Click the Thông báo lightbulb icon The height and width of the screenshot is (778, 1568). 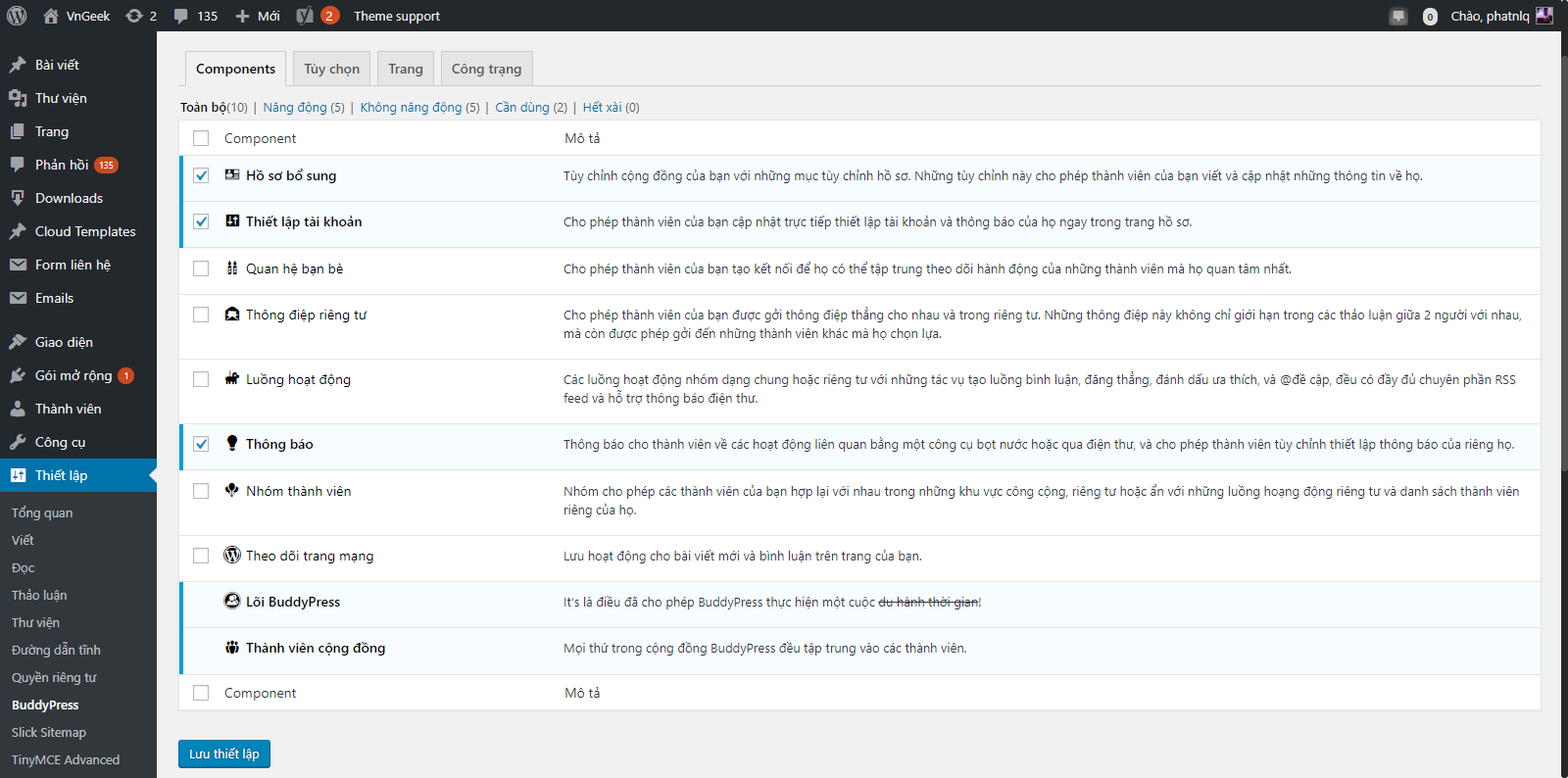232,443
